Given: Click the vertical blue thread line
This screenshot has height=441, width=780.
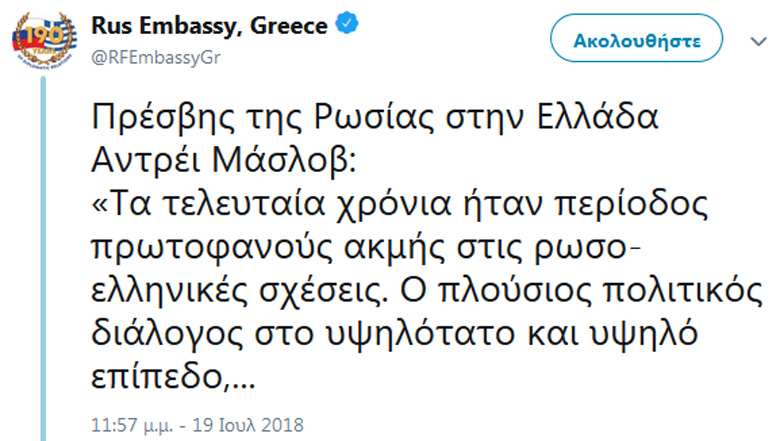Looking at the screenshot, I should pos(43,259).
